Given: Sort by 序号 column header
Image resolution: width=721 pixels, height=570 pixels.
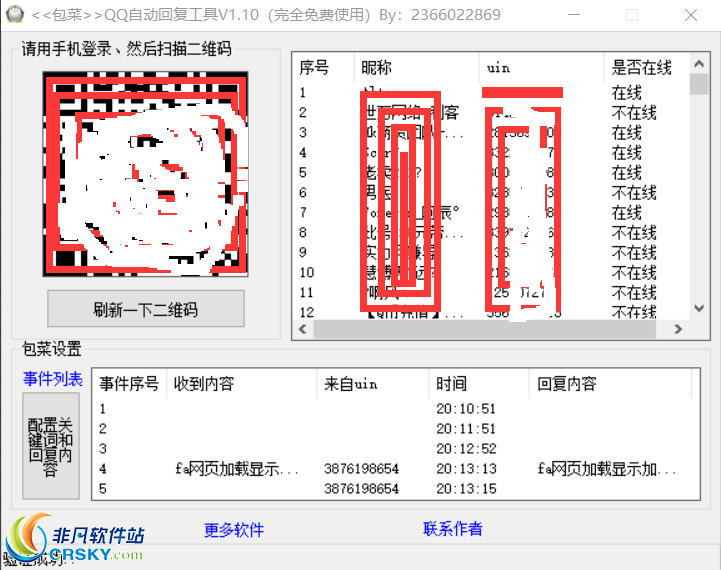Looking at the screenshot, I should click(x=324, y=68).
